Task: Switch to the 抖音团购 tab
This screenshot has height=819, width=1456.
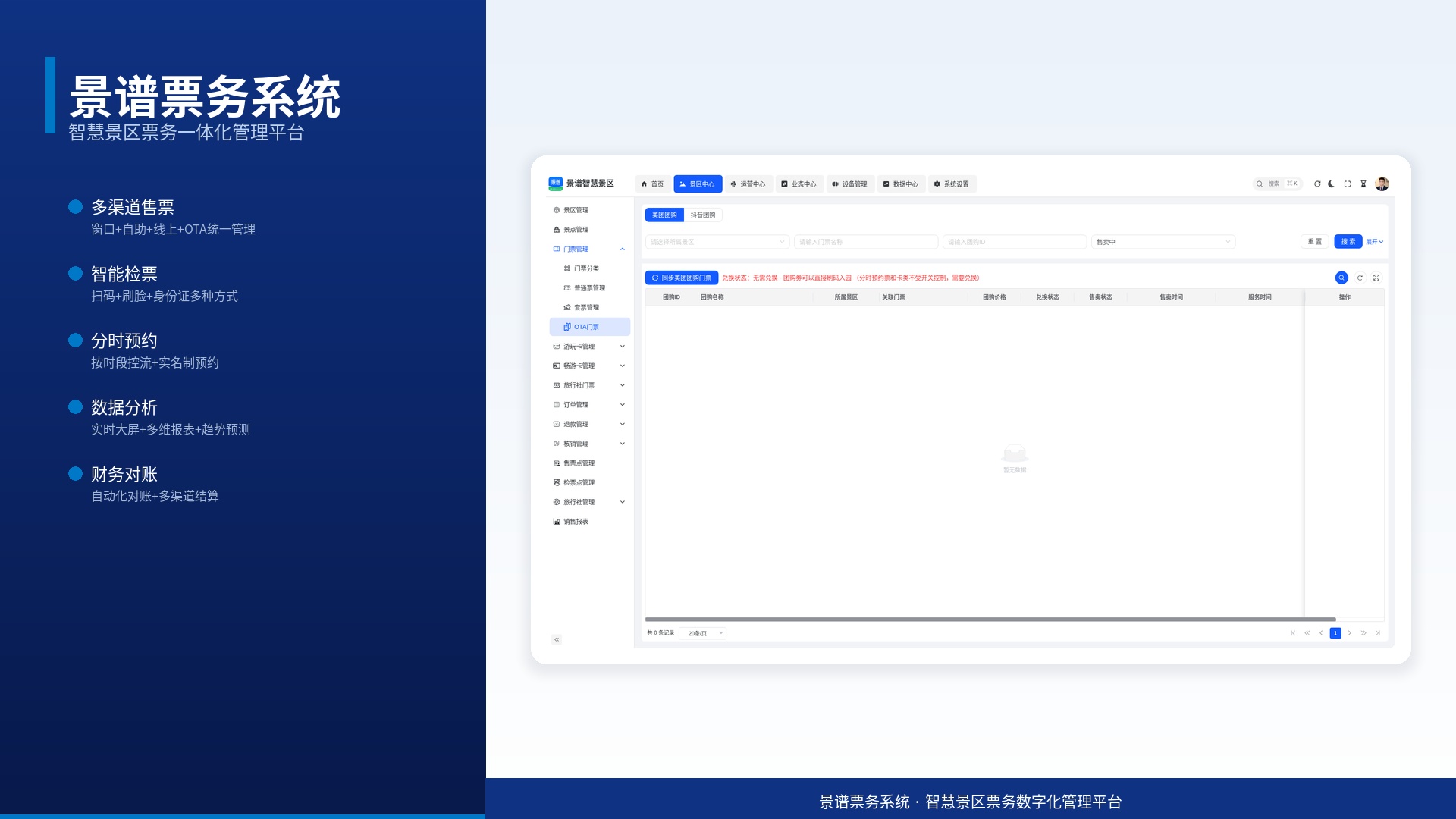Action: (x=703, y=215)
